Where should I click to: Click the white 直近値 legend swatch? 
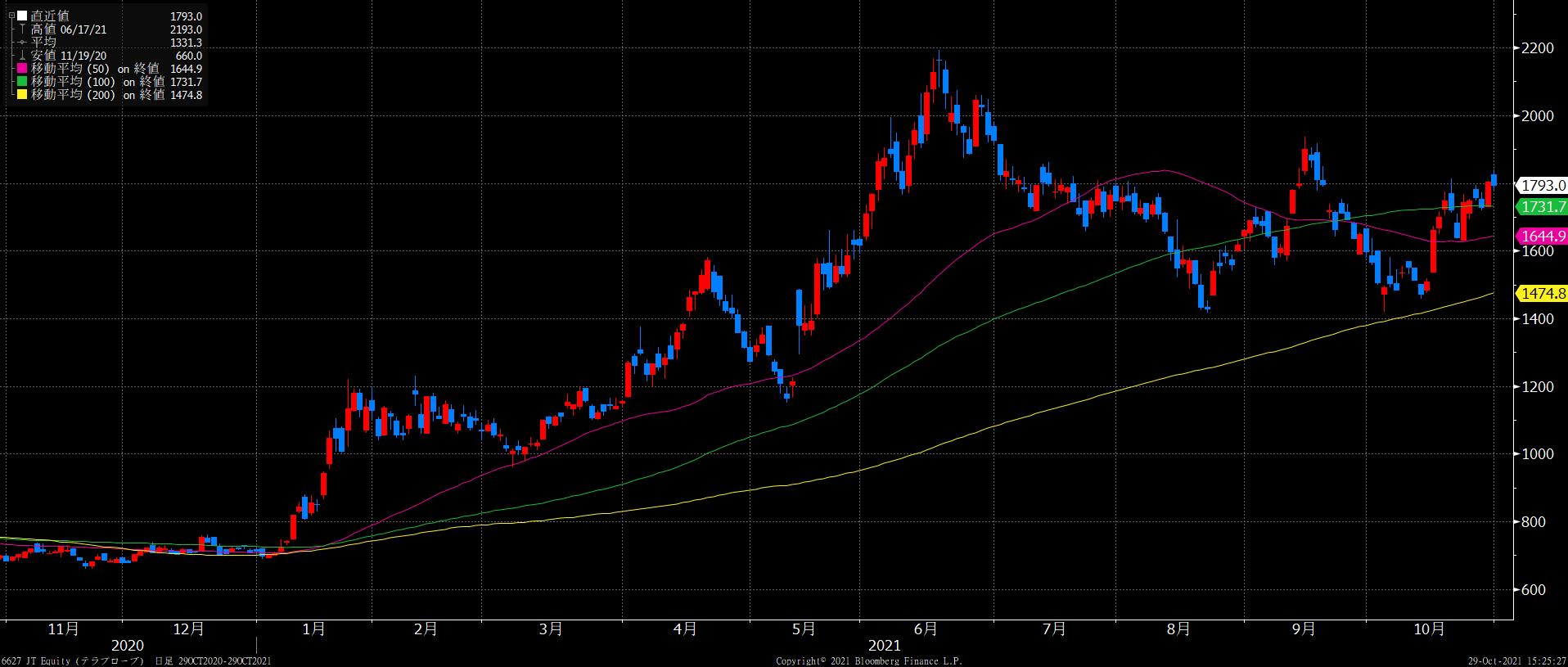click(22, 16)
